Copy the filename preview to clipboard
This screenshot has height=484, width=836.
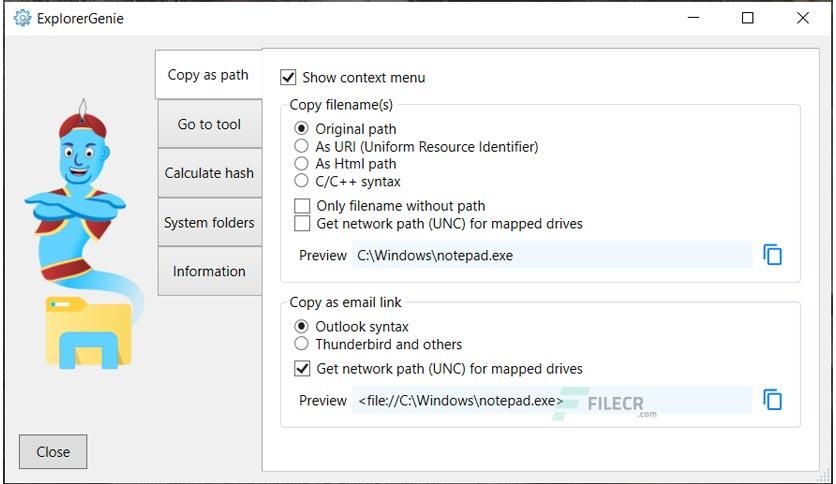tap(772, 255)
